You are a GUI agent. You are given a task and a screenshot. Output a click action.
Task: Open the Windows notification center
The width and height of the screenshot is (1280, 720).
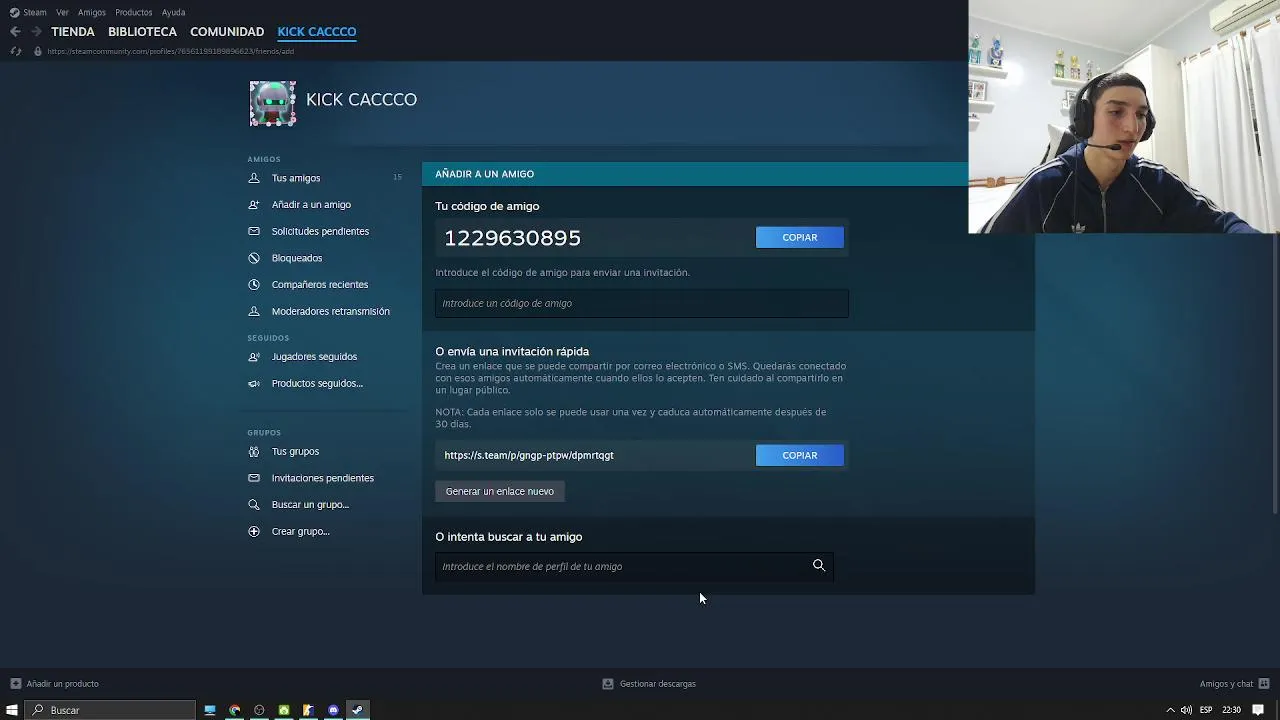tap(1258, 710)
